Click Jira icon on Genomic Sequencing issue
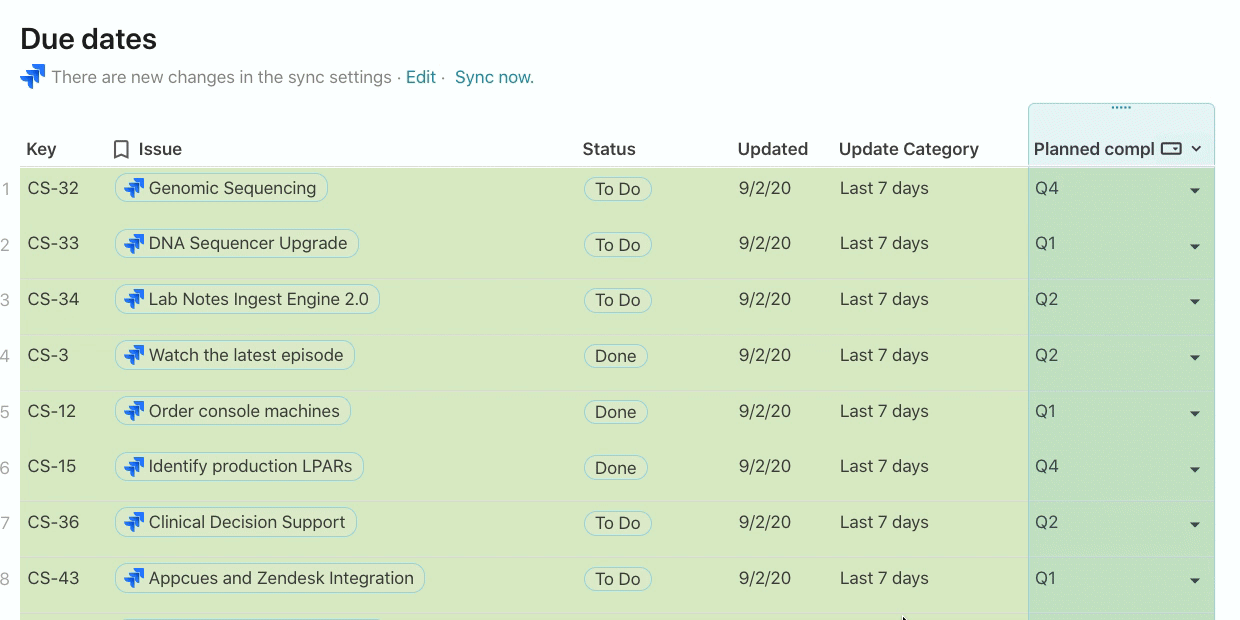 coord(134,188)
